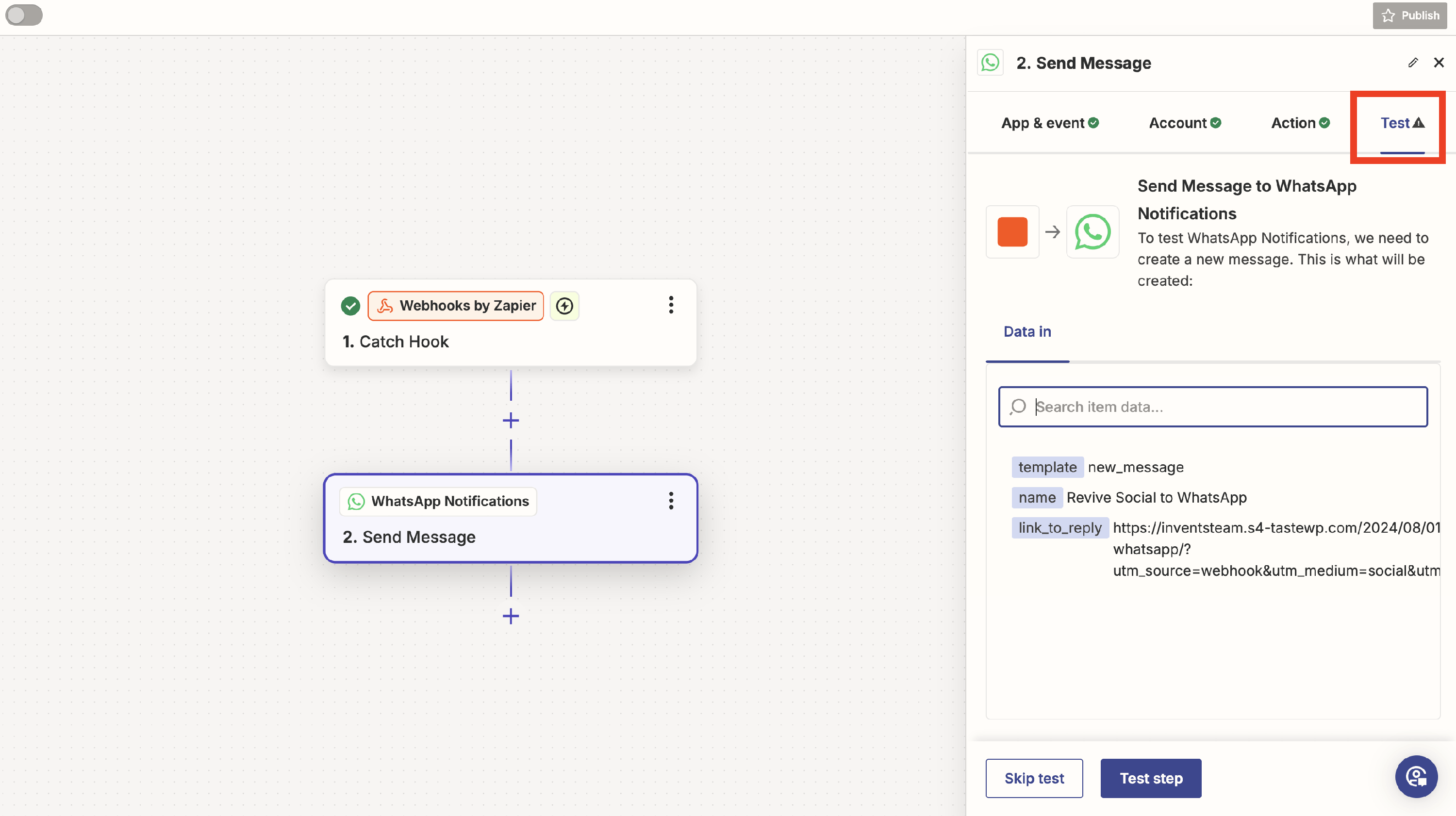The width and height of the screenshot is (1456, 816).
Task: Toggle the Zap on/off switch
Action: (24, 15)
